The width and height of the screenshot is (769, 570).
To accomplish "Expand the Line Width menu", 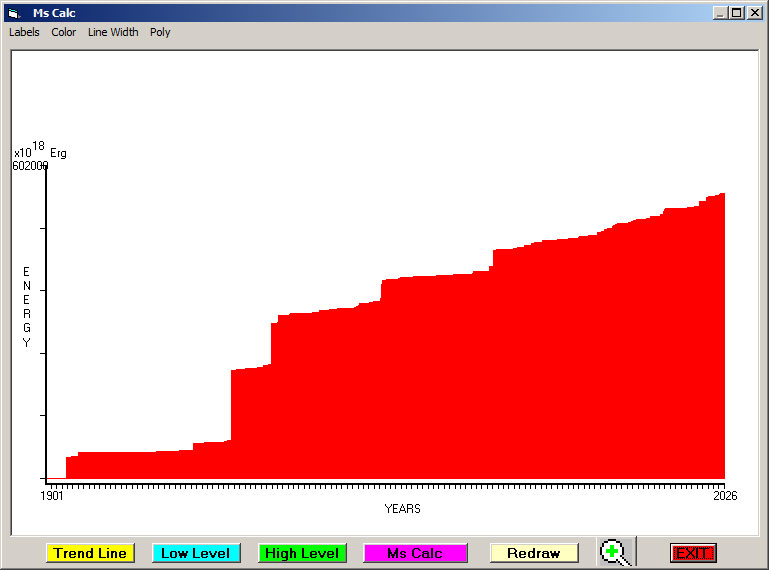I will pos(113,32).
